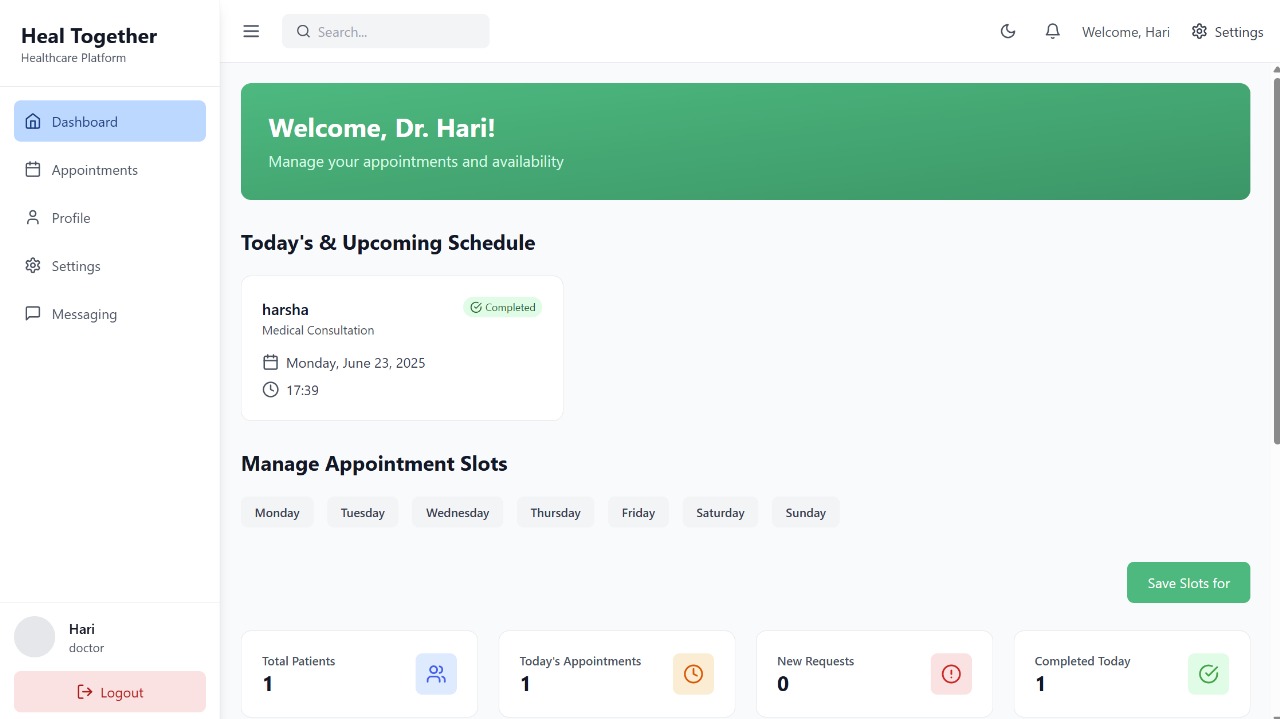This screenshot has height=719, width=1280.
Task: Expand the sidebar with the hamburger menu
Action: click(x=251, y=31)
